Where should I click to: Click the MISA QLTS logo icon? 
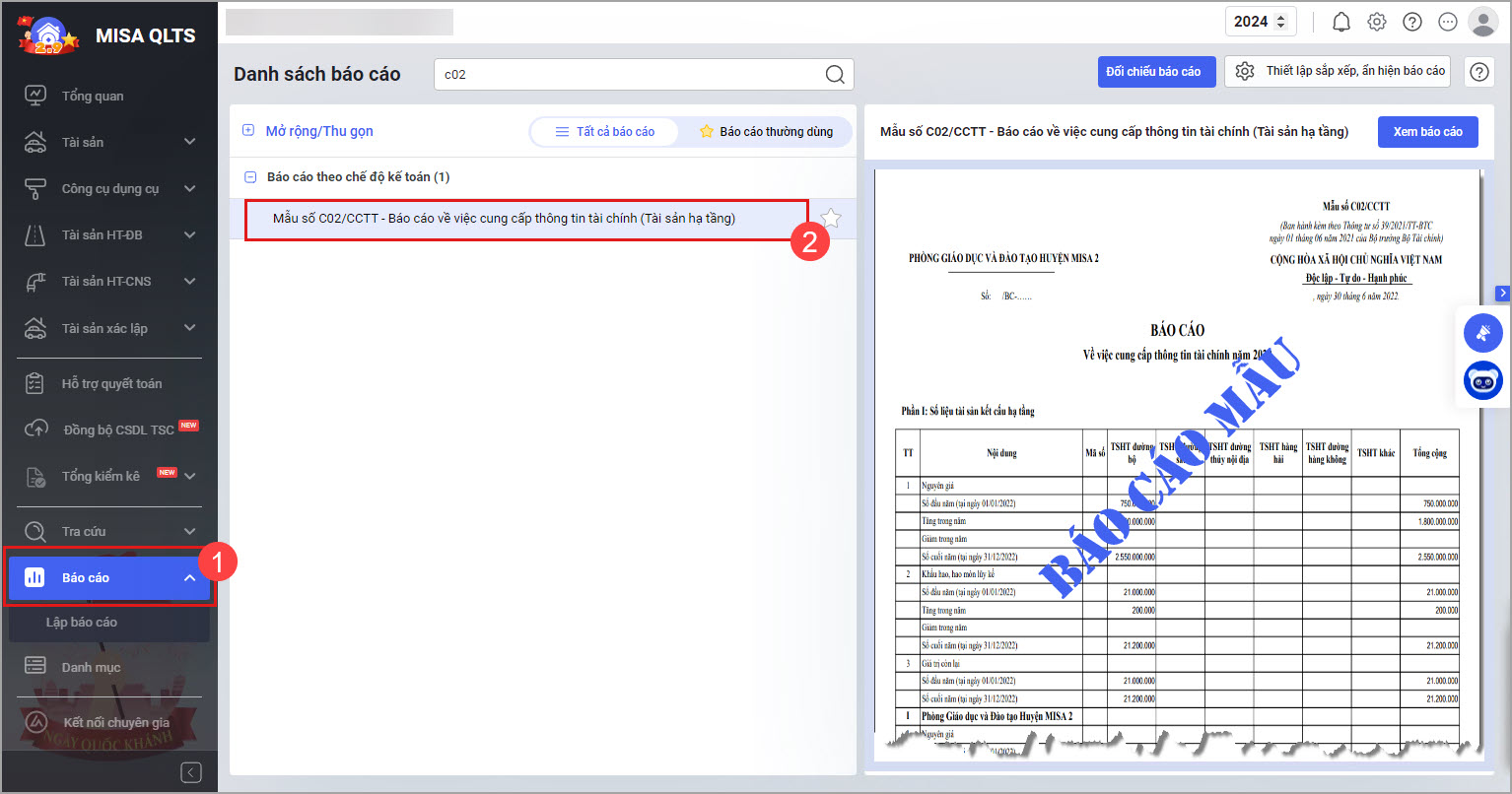(x=48, y=36)
